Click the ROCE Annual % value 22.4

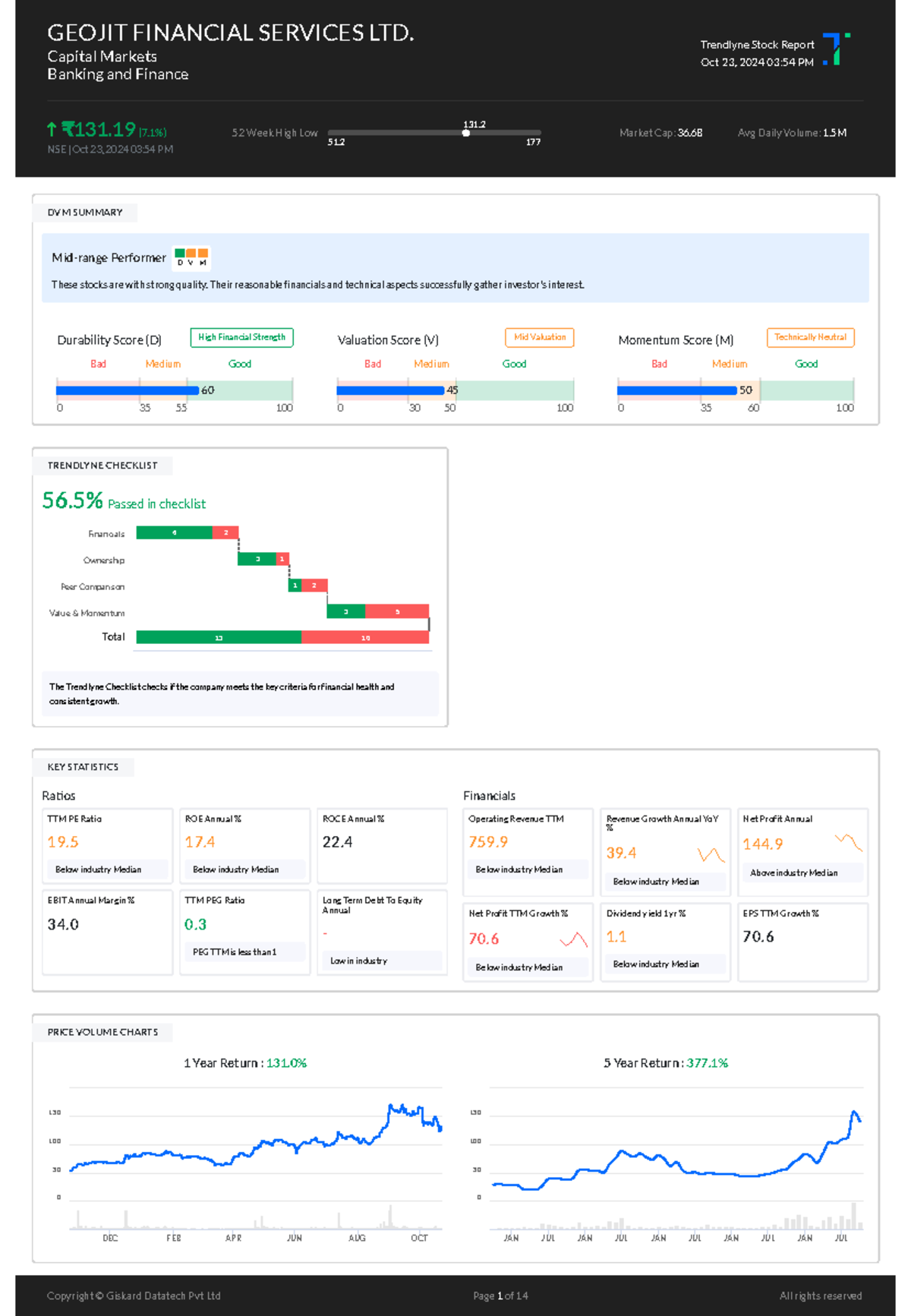337,842
